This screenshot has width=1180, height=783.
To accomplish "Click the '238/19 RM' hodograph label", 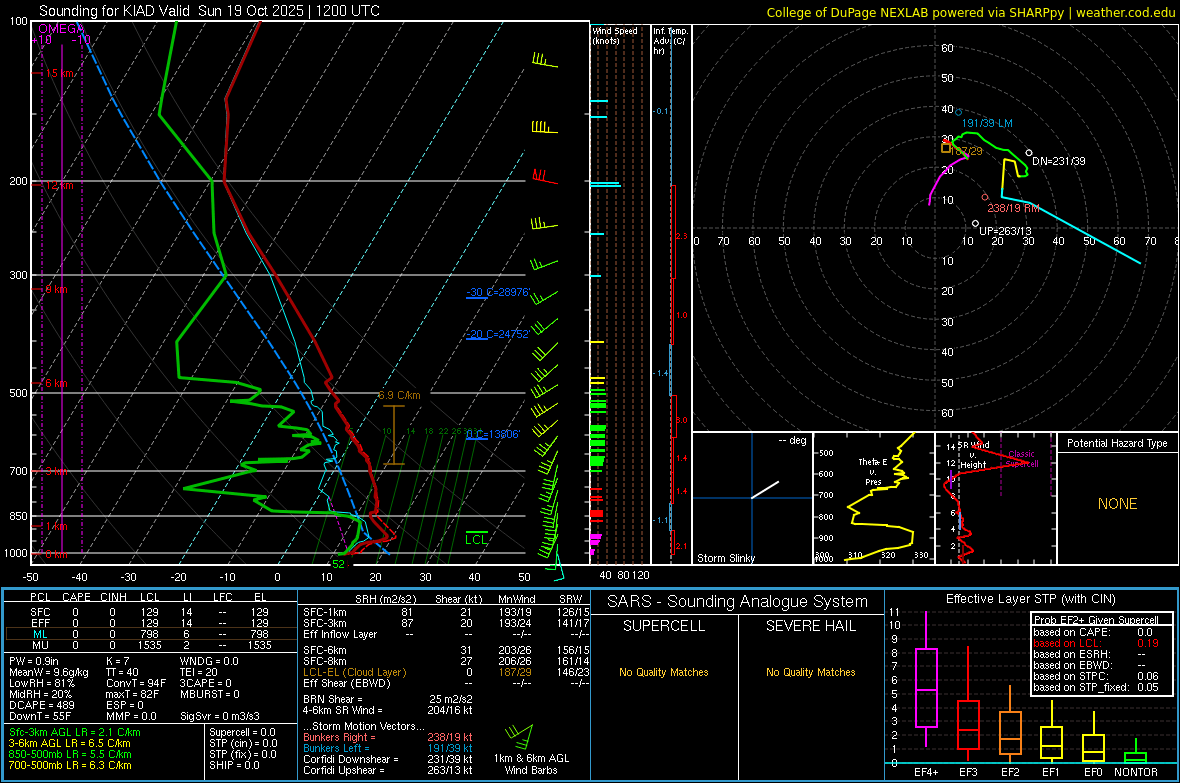I will (x=1014, y=208).
